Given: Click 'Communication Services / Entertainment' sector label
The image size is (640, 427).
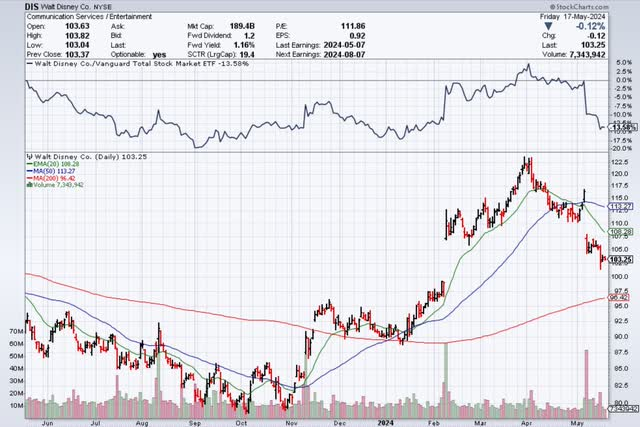Looking at the screenshot, I should [x=89, y=17].
